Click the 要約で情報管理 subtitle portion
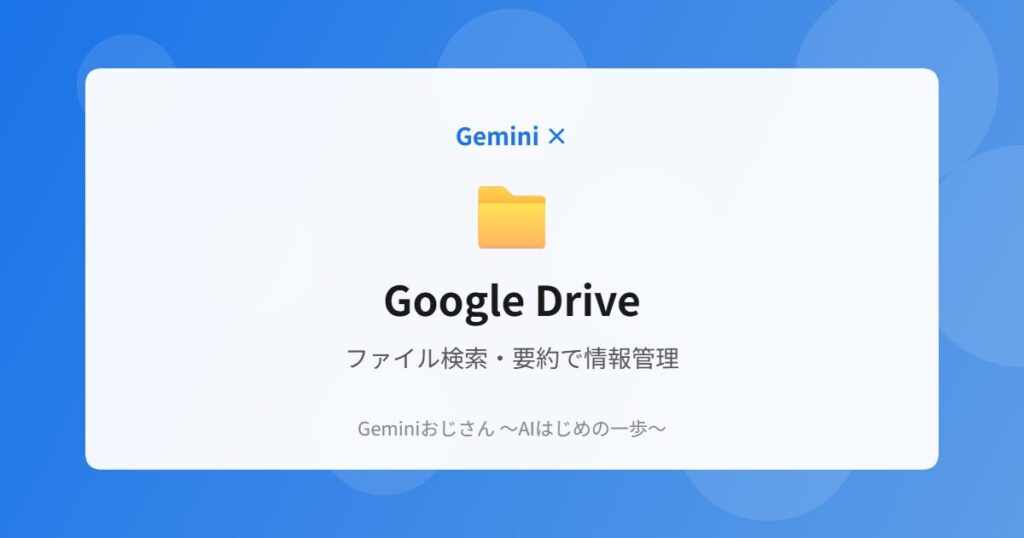Image resolution: width=1024 pixels, height=538 pixels. click(x=596, y=358)
